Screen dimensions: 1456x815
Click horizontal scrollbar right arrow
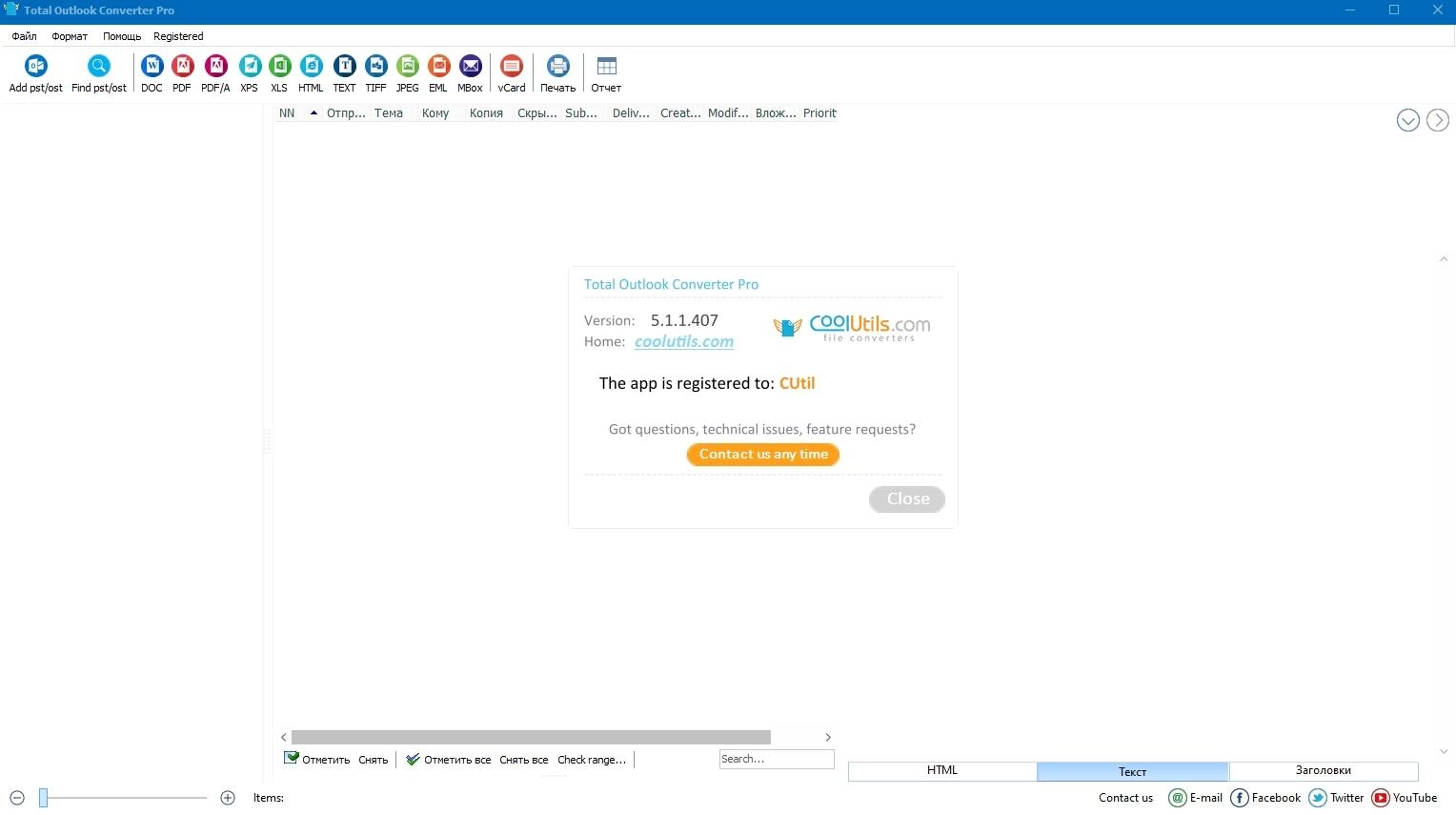828,737
